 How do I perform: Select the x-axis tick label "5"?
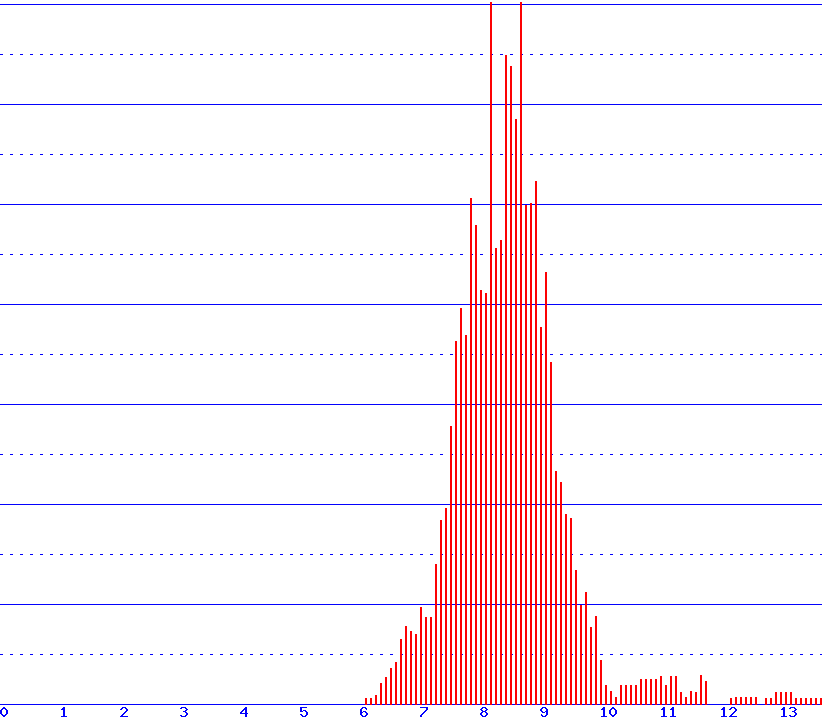coord(304,712)
